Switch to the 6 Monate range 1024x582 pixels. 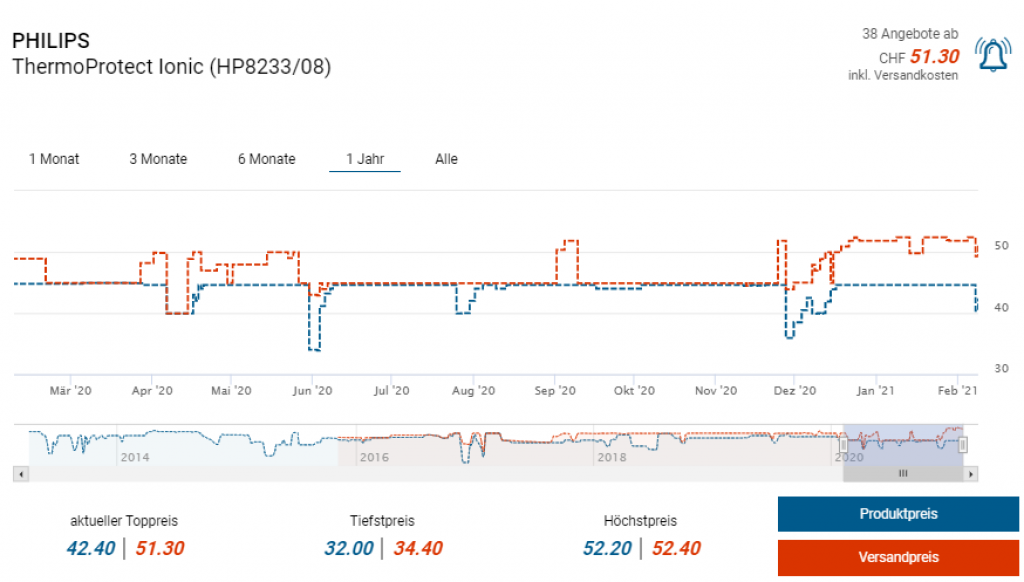pyautogui.click(x=266, y=159)
